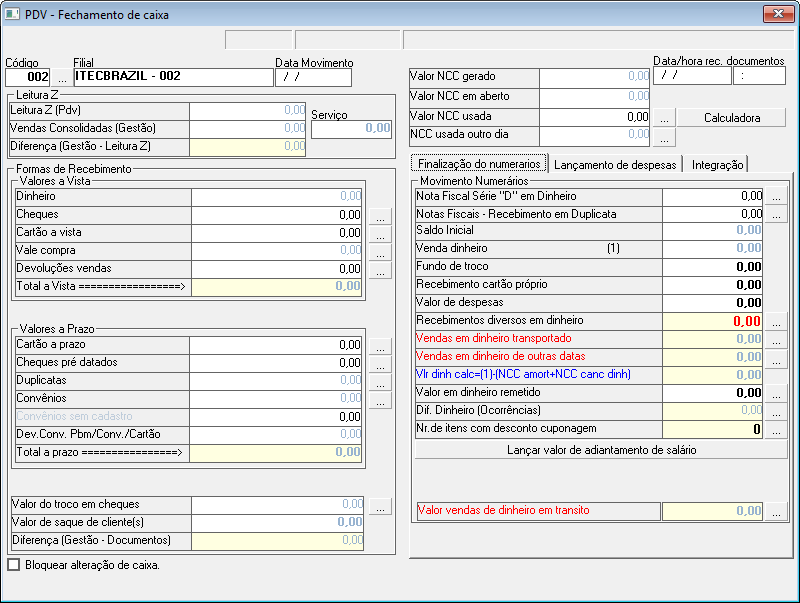Image resolution: width=800 pixels, height=603 pixels.
Task: Click the window icon in the title bar
Action: coord(12,14)
